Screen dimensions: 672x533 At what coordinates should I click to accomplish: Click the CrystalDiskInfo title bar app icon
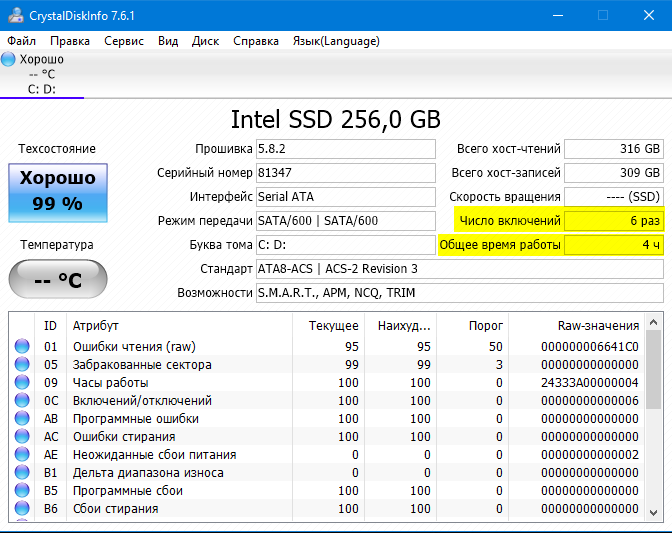pyautogui.click(x=16, y=15)
